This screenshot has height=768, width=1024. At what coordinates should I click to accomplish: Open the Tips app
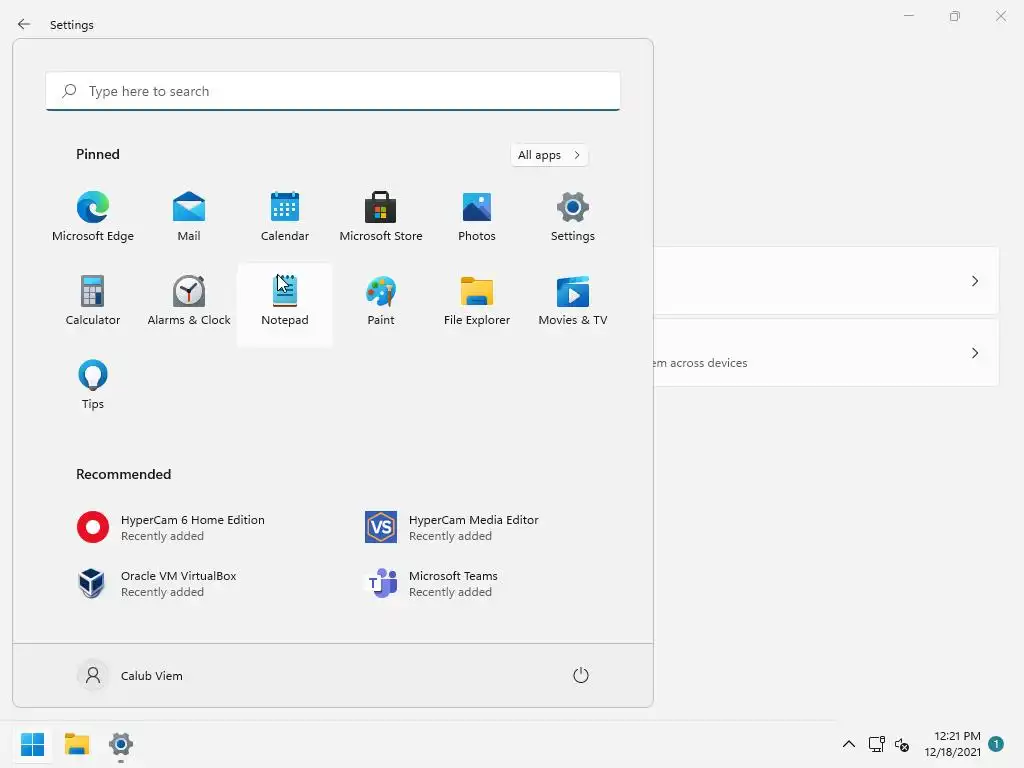pyautogui.click(x=93, y=385)
